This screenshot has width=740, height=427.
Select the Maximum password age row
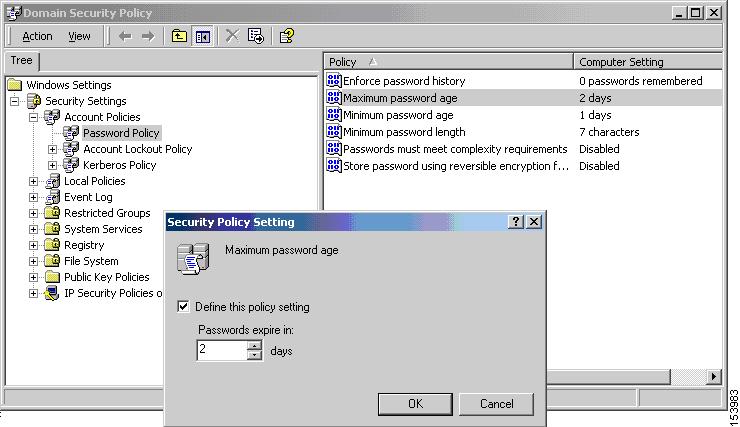click(523, 98)
